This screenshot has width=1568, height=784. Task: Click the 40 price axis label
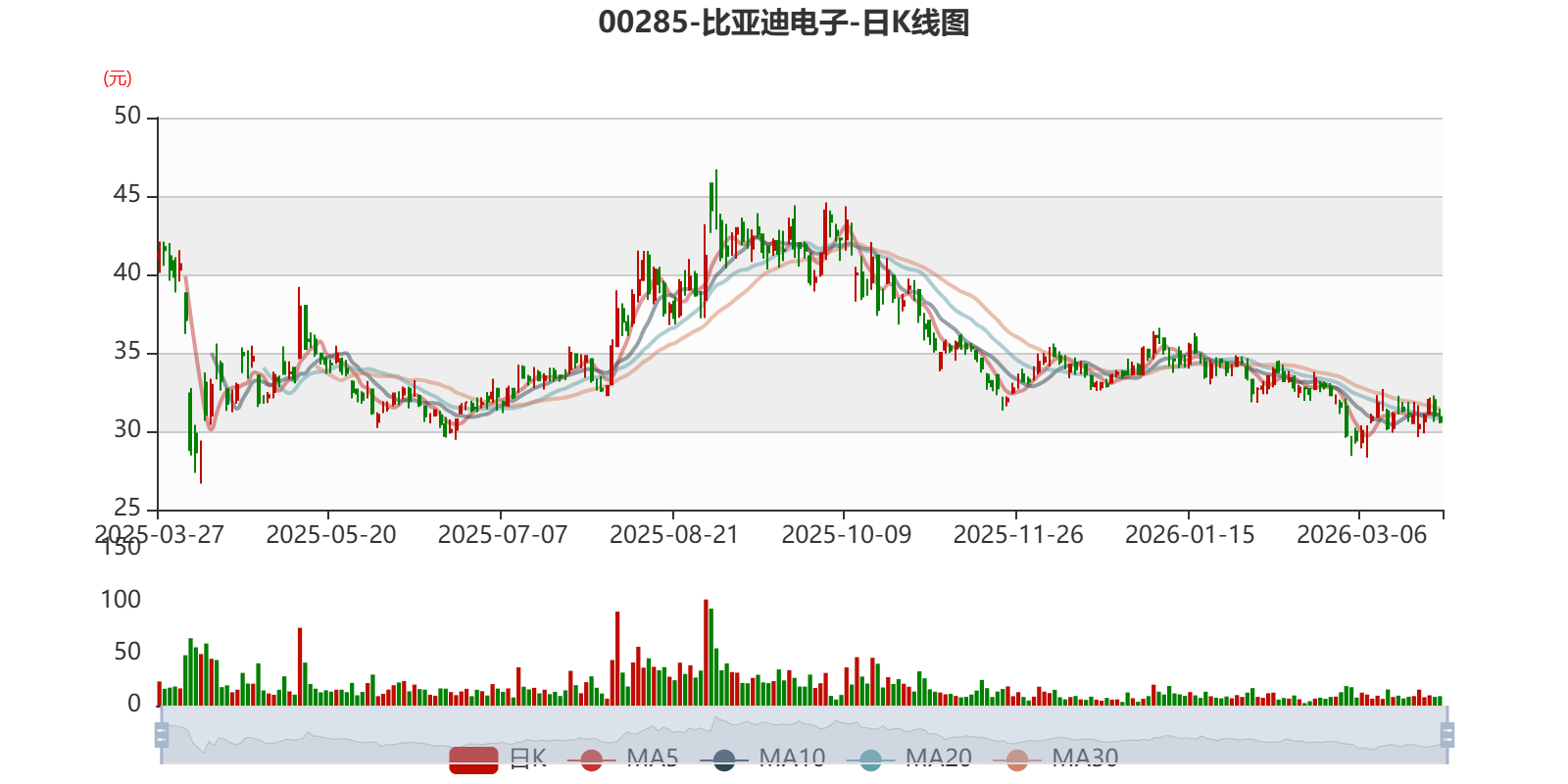click(127, 273)
